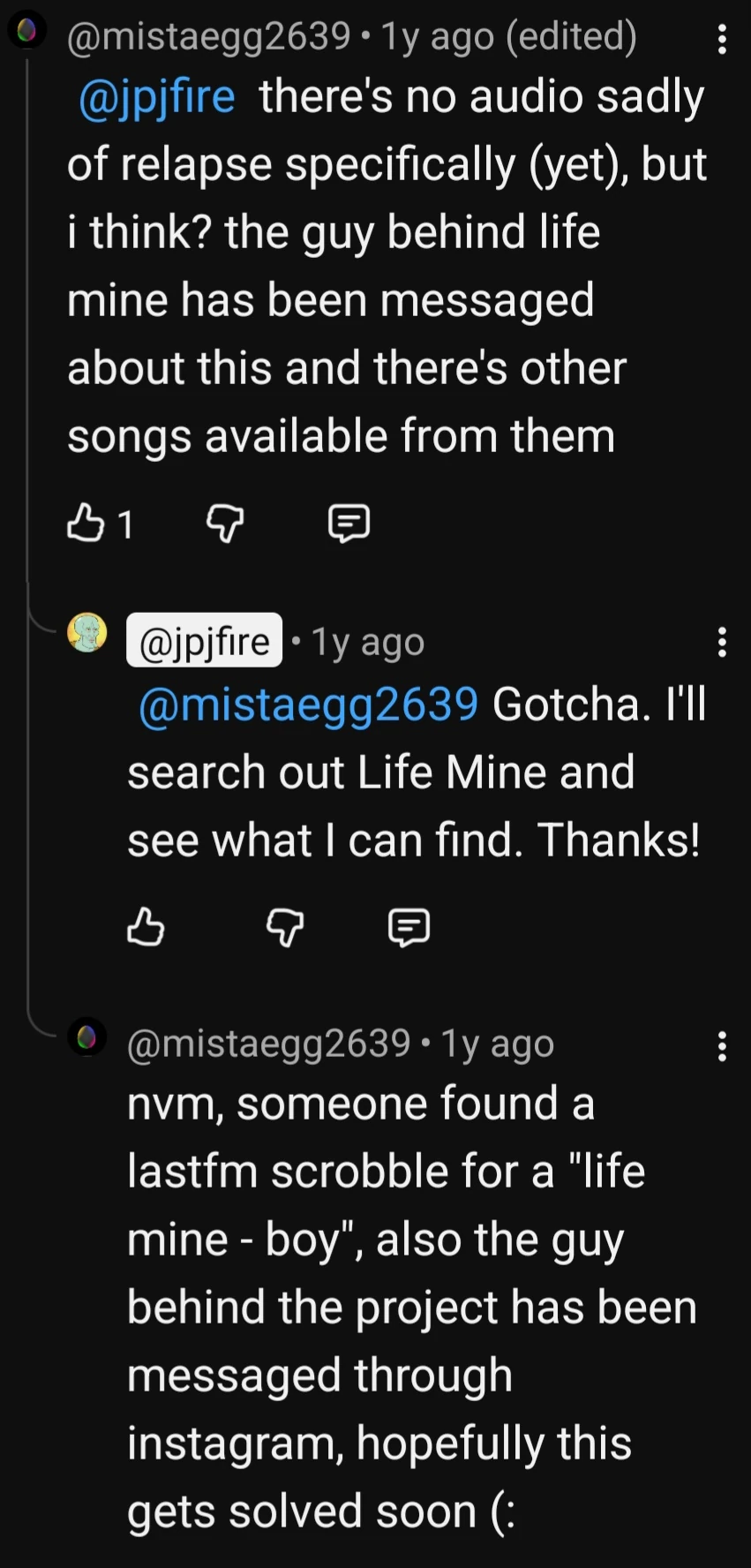
Task: Tap the jpjfire profile avatar
Action: point(86,633)
